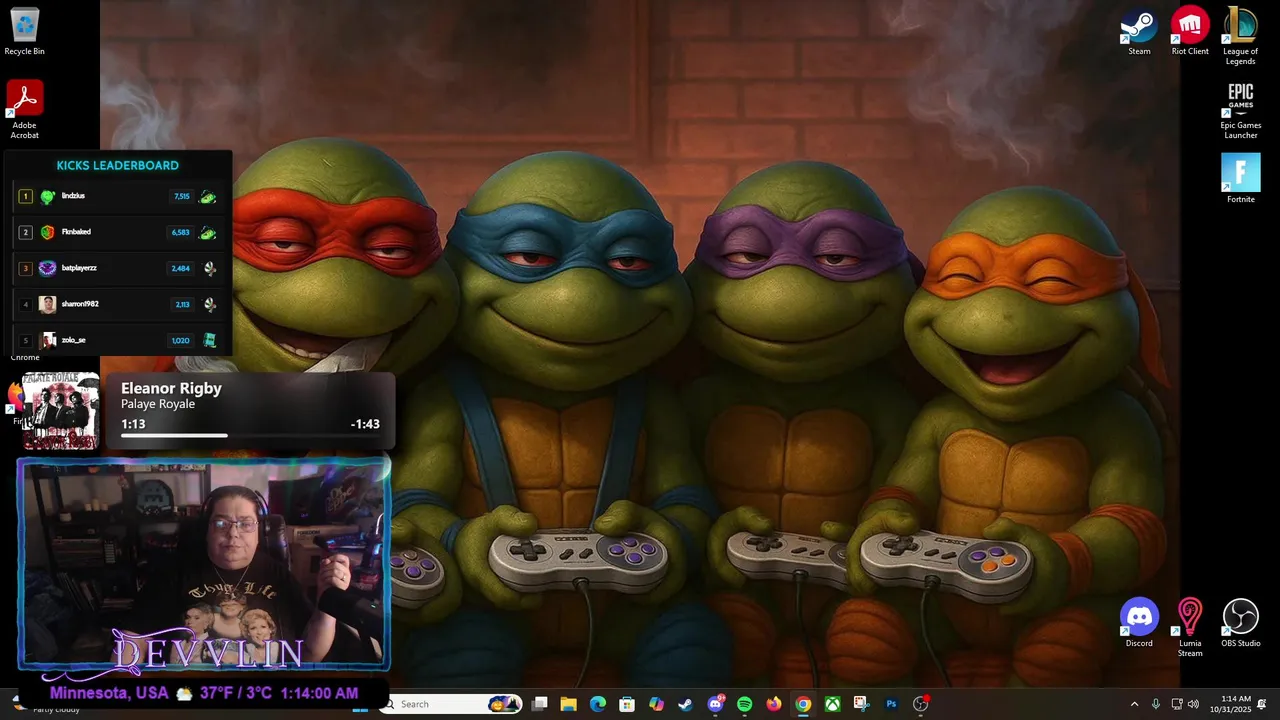Image resolution: width=1280 pixels, height=720 pixels.
Task: Click the 6,583 kicks score
Action: point(180,232)
